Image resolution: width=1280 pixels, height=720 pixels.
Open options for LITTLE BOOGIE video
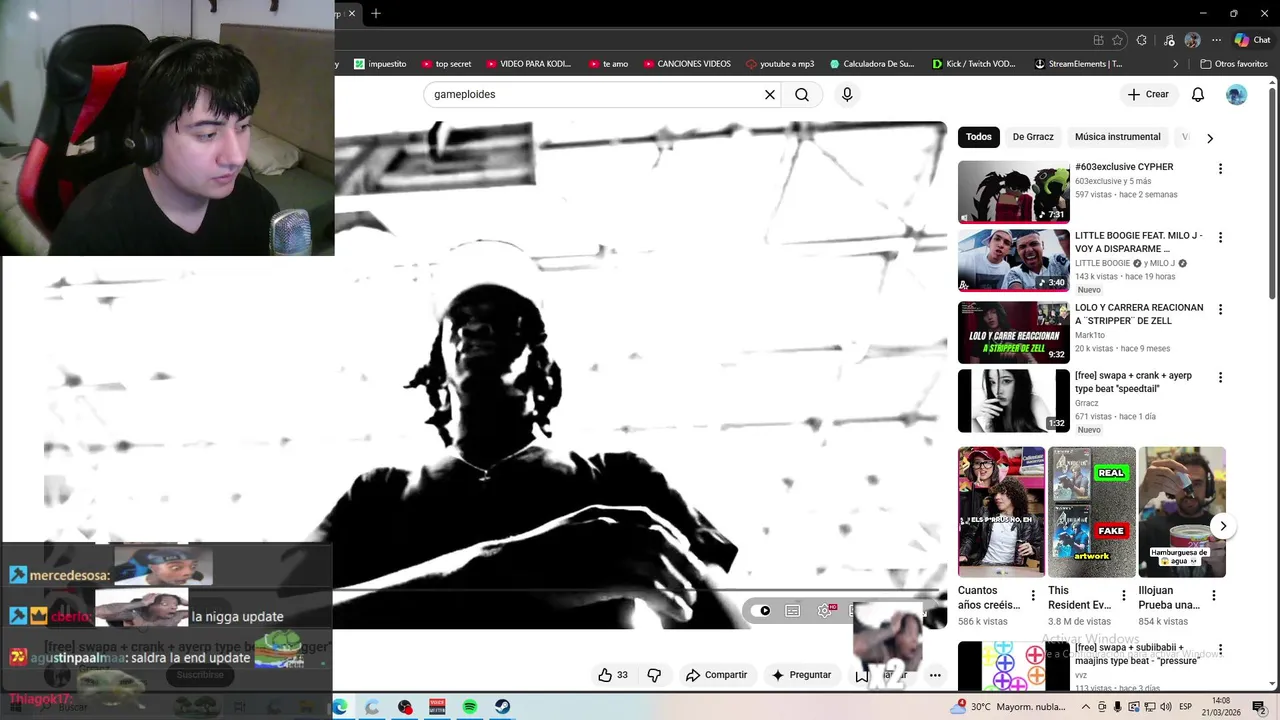point(1220,238)
